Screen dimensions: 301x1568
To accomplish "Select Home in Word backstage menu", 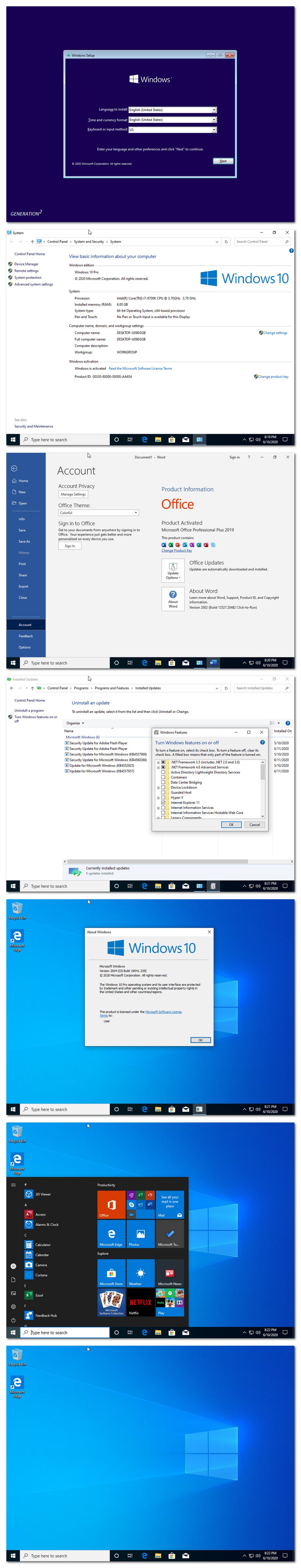I will click(x=26, y=481).
